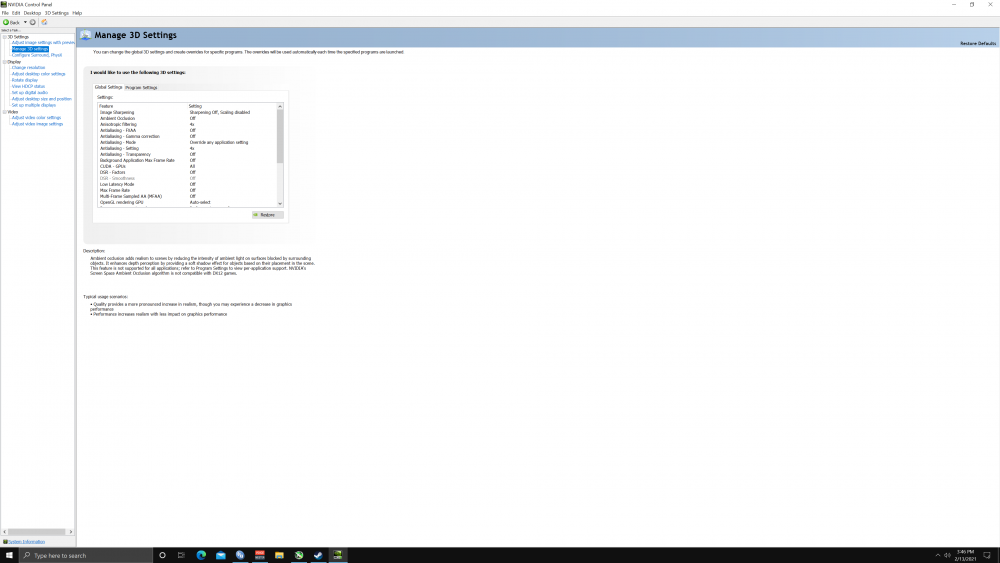The height and width of the screenshot is (563, 1000).
Task: Open the 3D Settings menu
Action: [x=56, y=13]
